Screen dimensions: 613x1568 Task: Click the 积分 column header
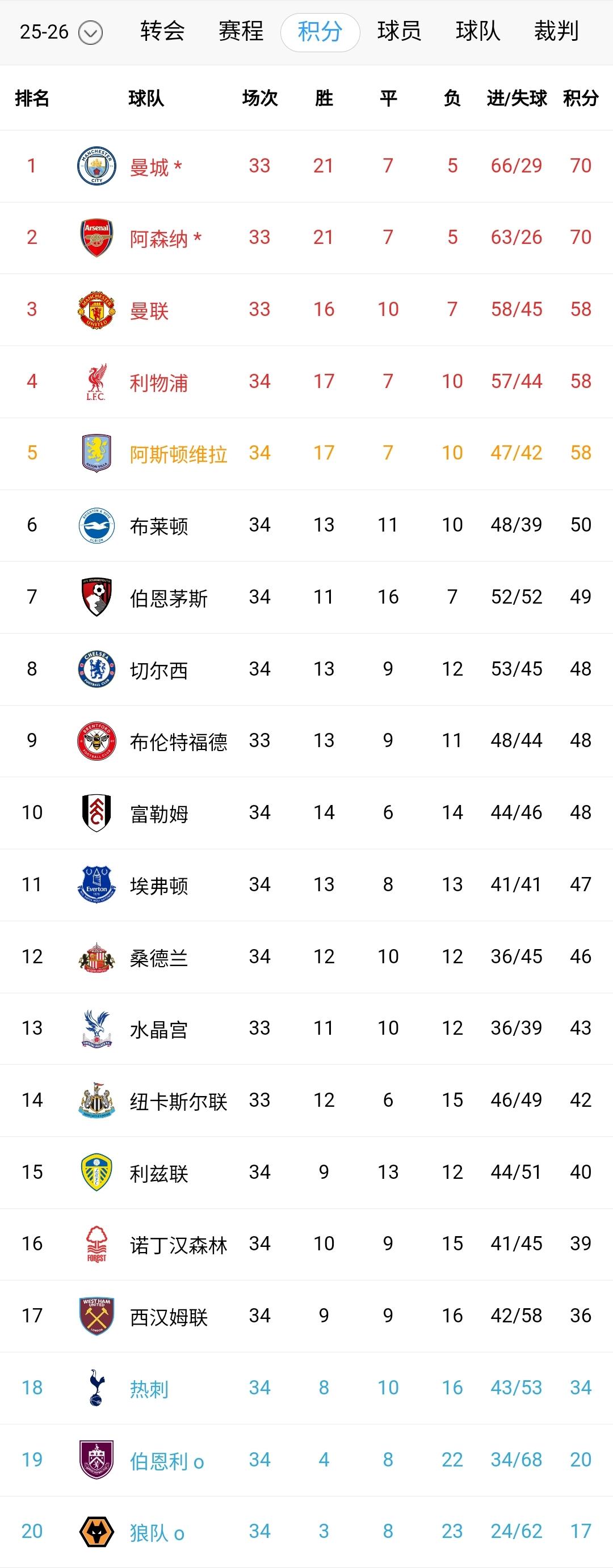tap(580, 98)
